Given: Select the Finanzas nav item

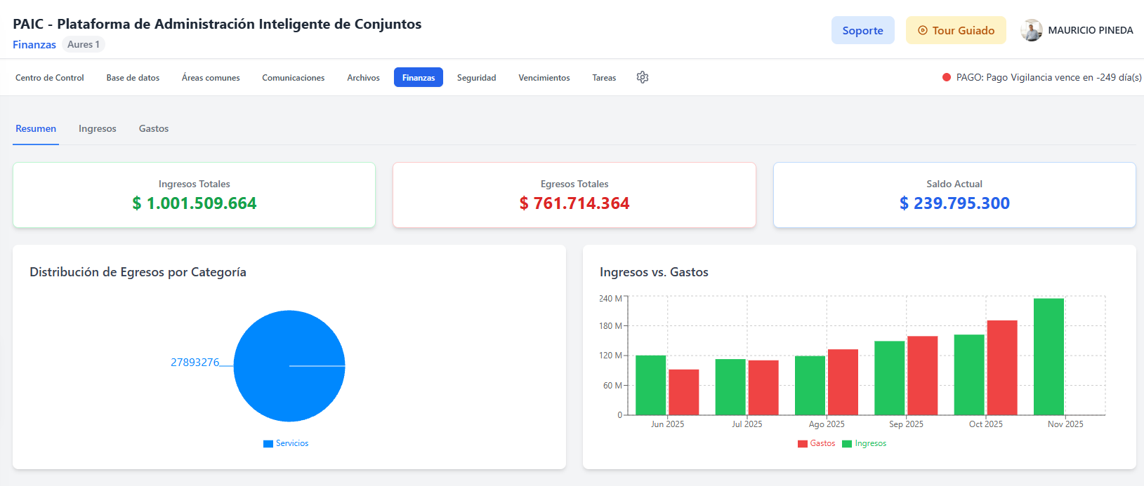Looking at the screenshot, I should click(418, 77).
